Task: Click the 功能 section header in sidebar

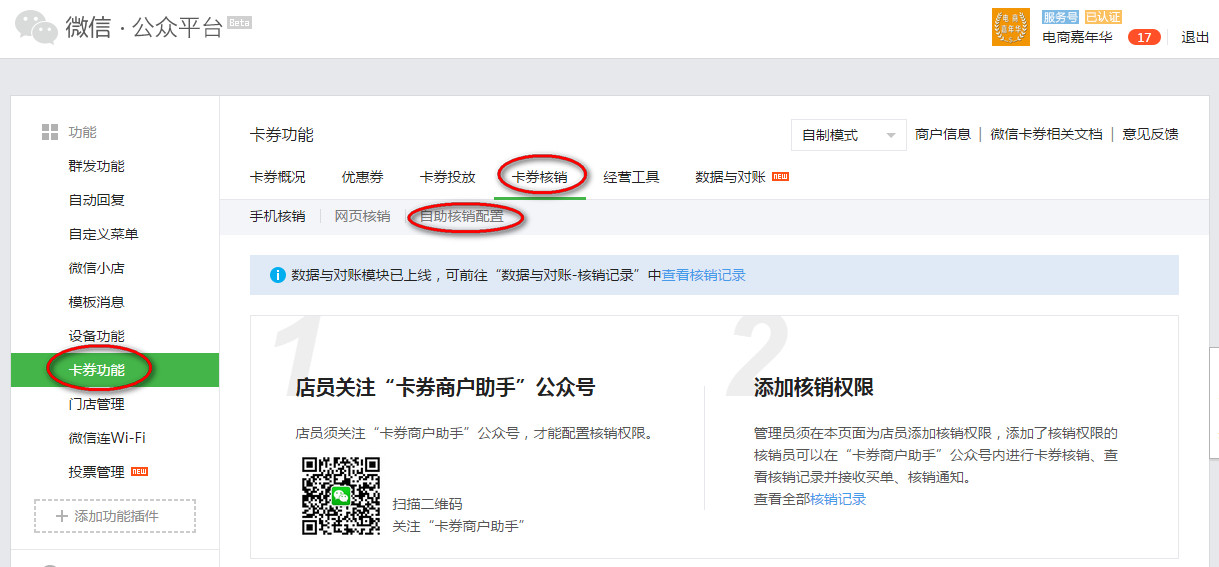Action: pos(83,132)
